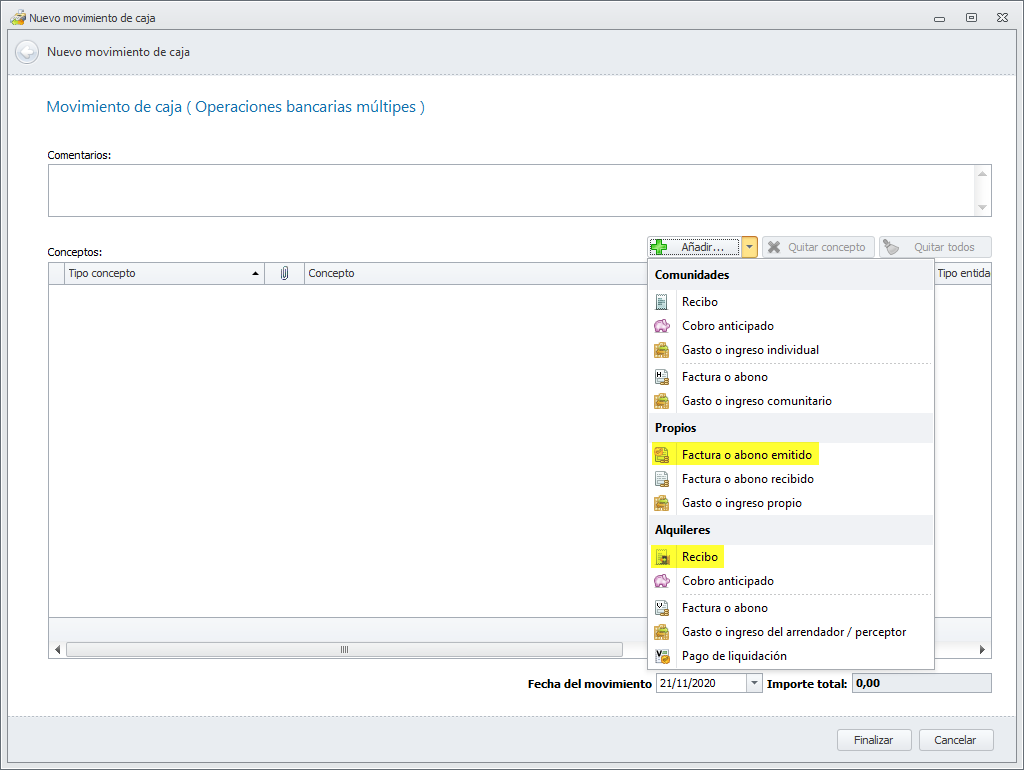Click inside the Comentarios text box
The image size is (1024, 770).
pyautogui.click(x=511, y=191)
